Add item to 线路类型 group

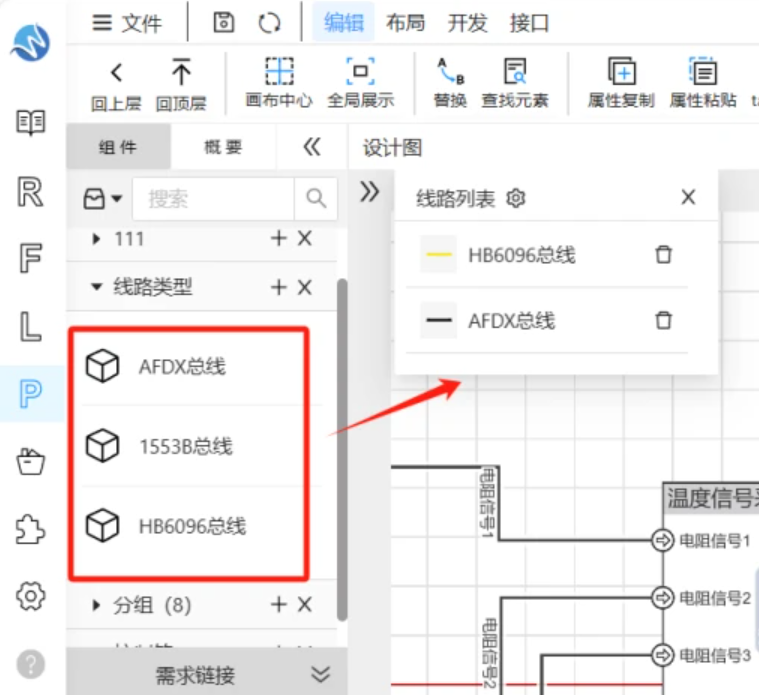[279, 287]
